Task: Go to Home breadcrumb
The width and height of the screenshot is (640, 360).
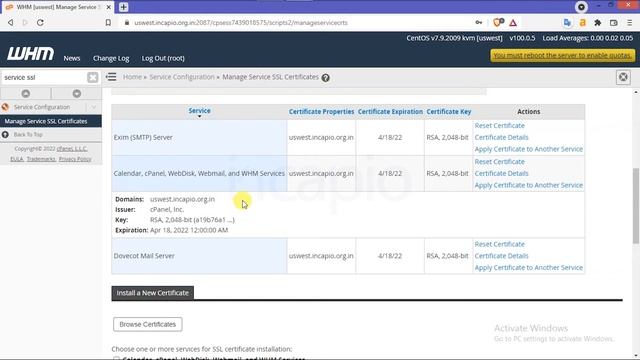Action: [x=132, y=77]
